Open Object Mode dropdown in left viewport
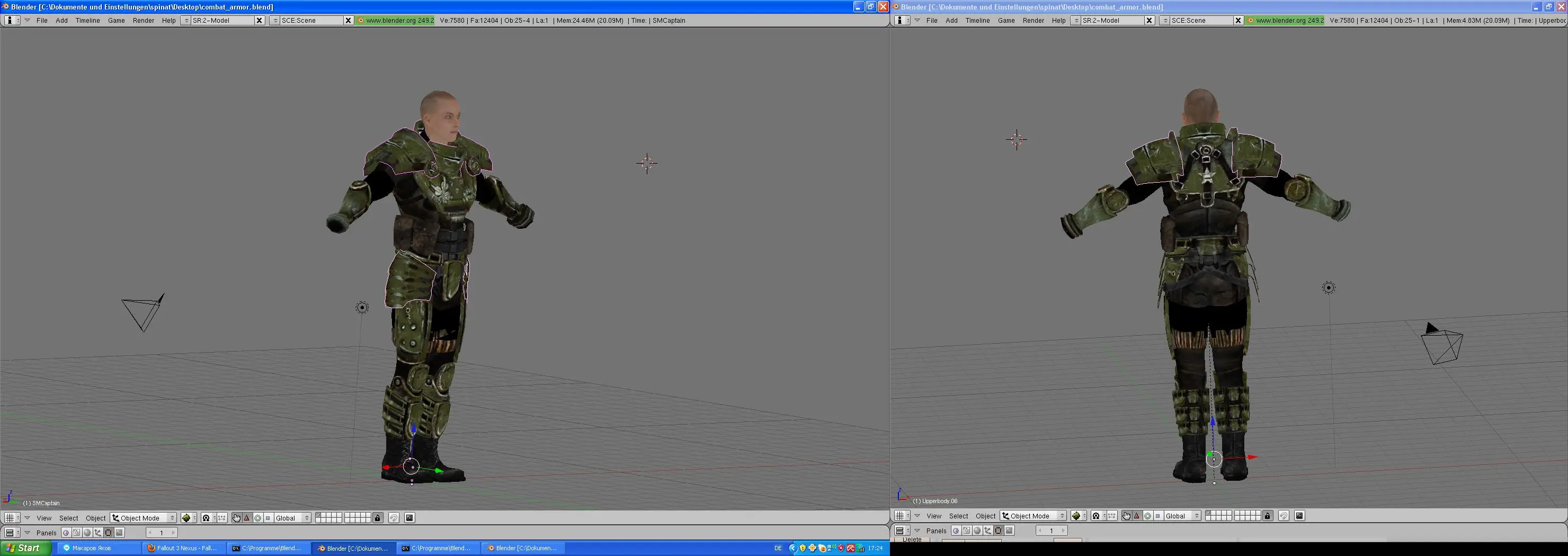This screenshot has width=1568, height=556. pos(143,518)
